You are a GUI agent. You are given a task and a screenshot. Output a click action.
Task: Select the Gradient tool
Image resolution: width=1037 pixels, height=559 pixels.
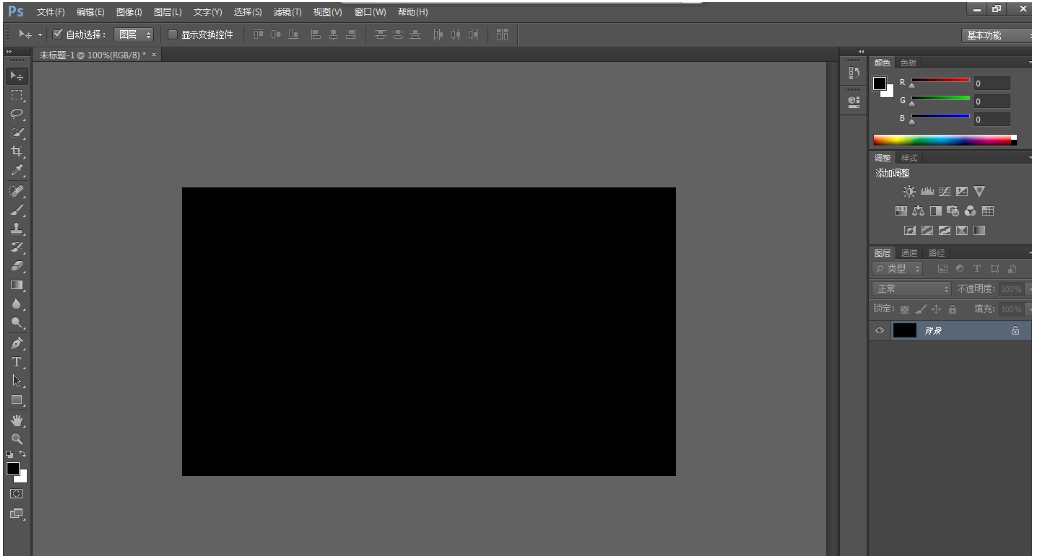point(17,285)
